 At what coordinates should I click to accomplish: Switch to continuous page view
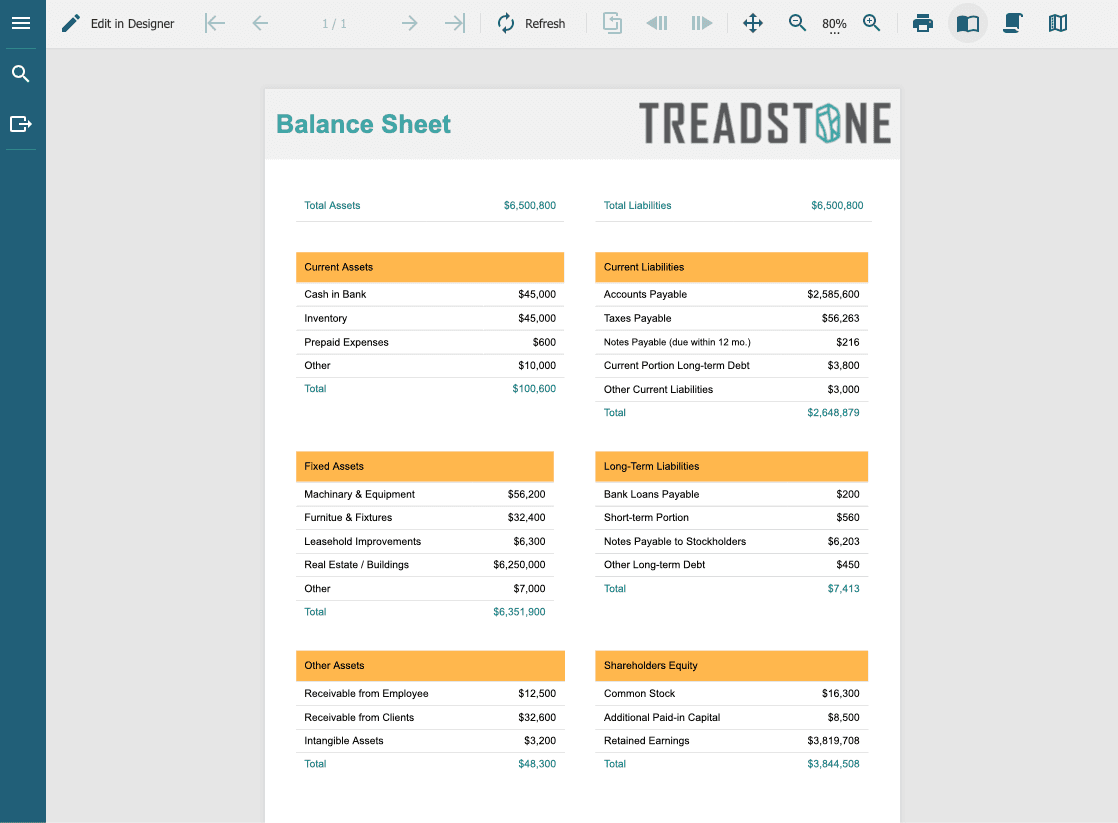click(1012, 24)
